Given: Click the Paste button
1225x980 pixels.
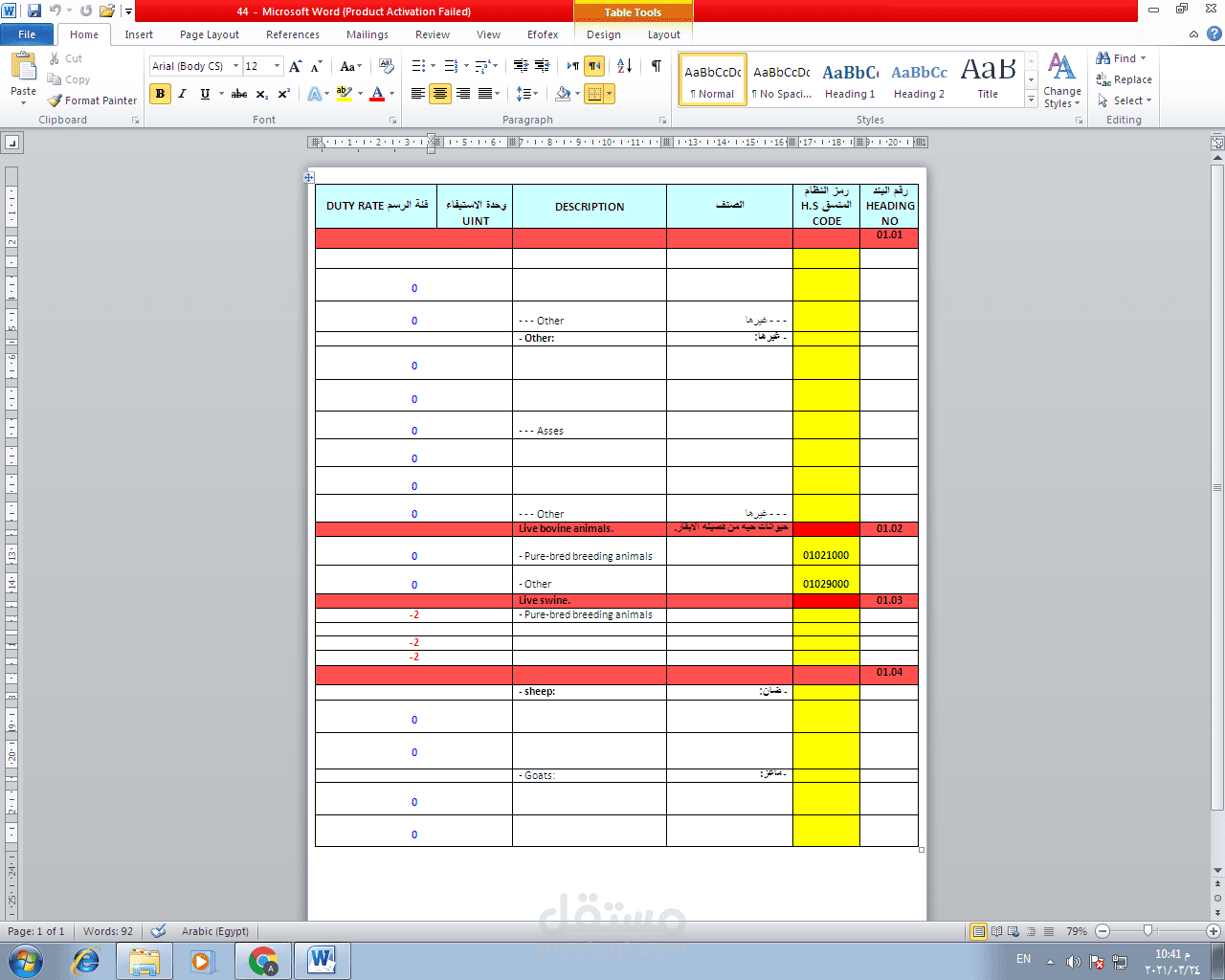Looking at the screenshot, I should 23,77.
